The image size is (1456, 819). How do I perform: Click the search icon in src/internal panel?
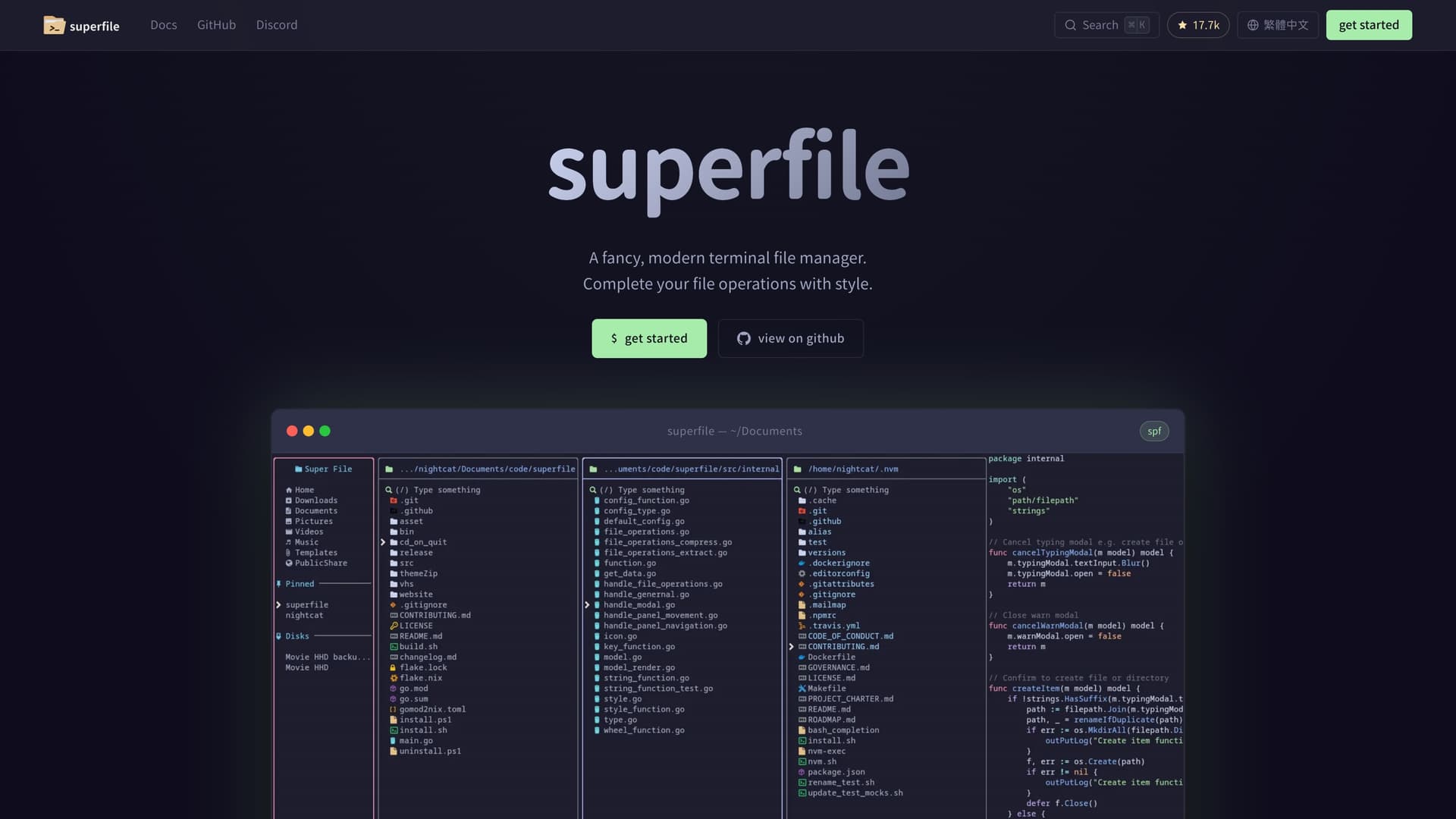[x=593, y=490]
